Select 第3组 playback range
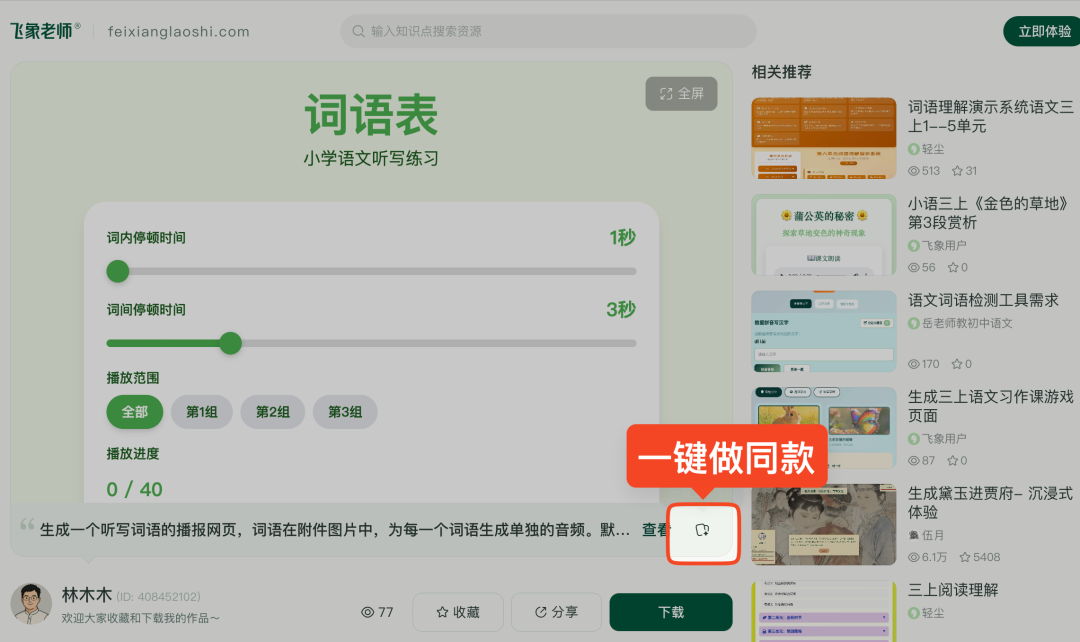Screen dimensions: 1080x642 344,412
